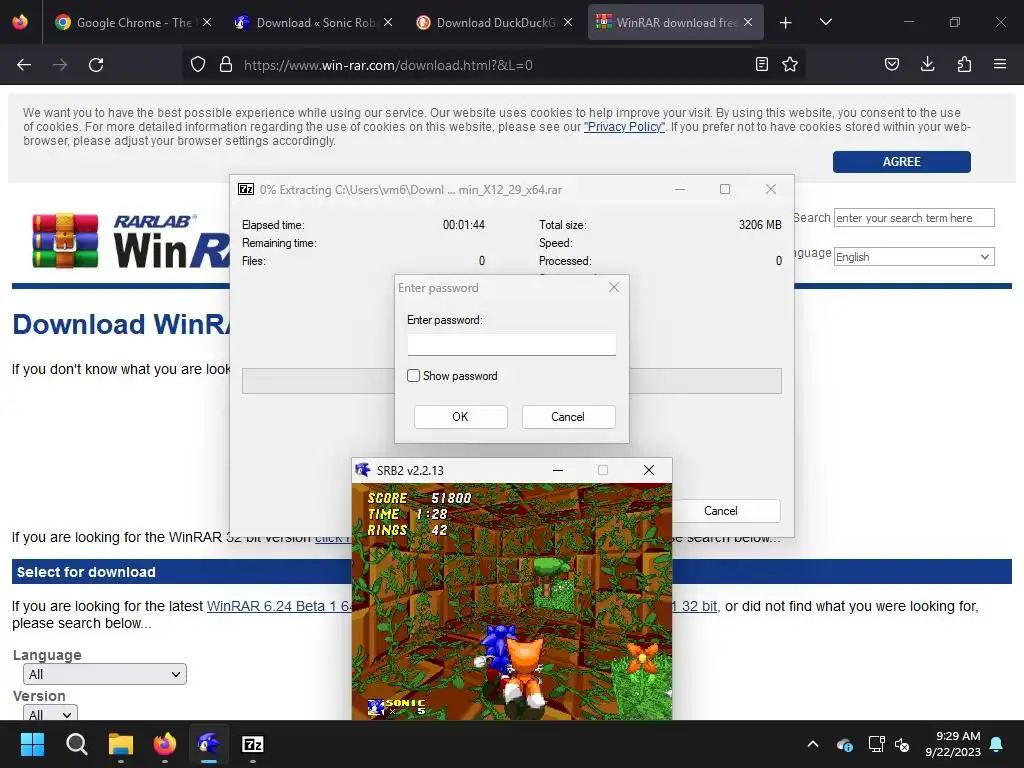The height and width of the screenshot is (768, 1024).
Task: Click the AGREE cookie consent button
Action: click(901, 161)
